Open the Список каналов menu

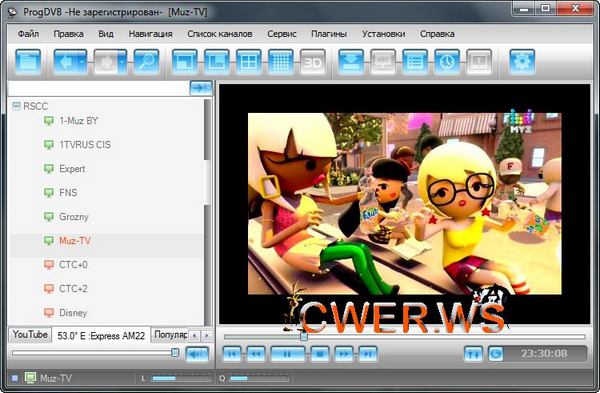point(220,34)
